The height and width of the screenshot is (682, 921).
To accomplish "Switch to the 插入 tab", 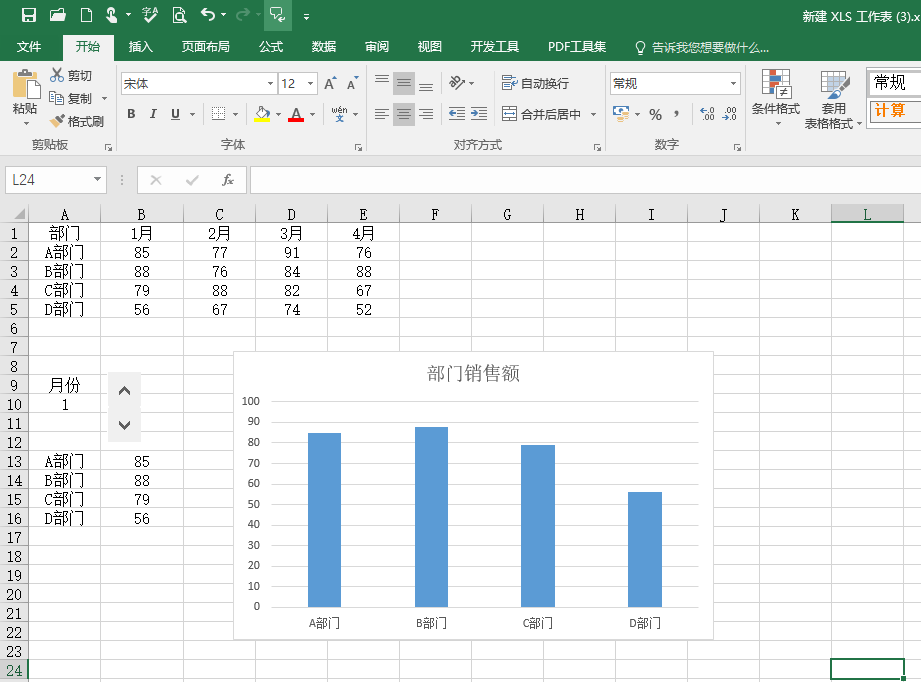I will [x=140, y=46].
